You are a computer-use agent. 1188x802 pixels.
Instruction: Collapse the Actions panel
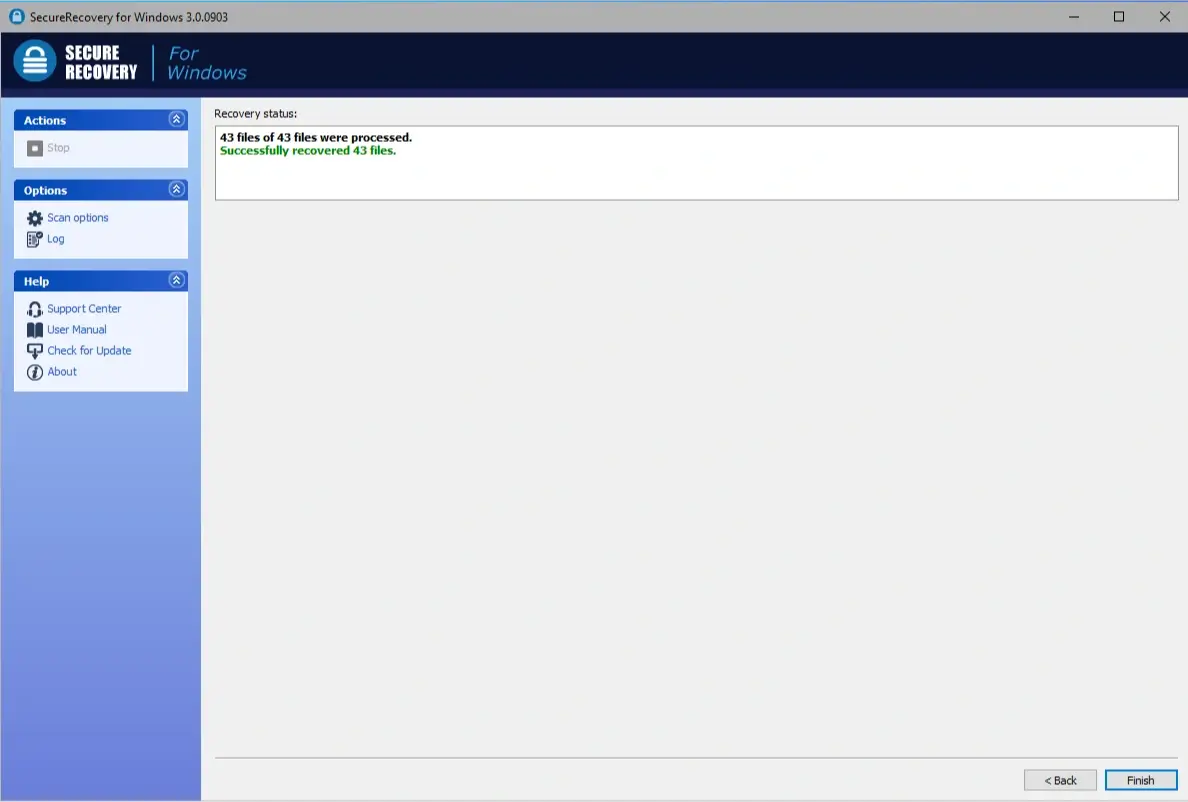tap(176, 119)
